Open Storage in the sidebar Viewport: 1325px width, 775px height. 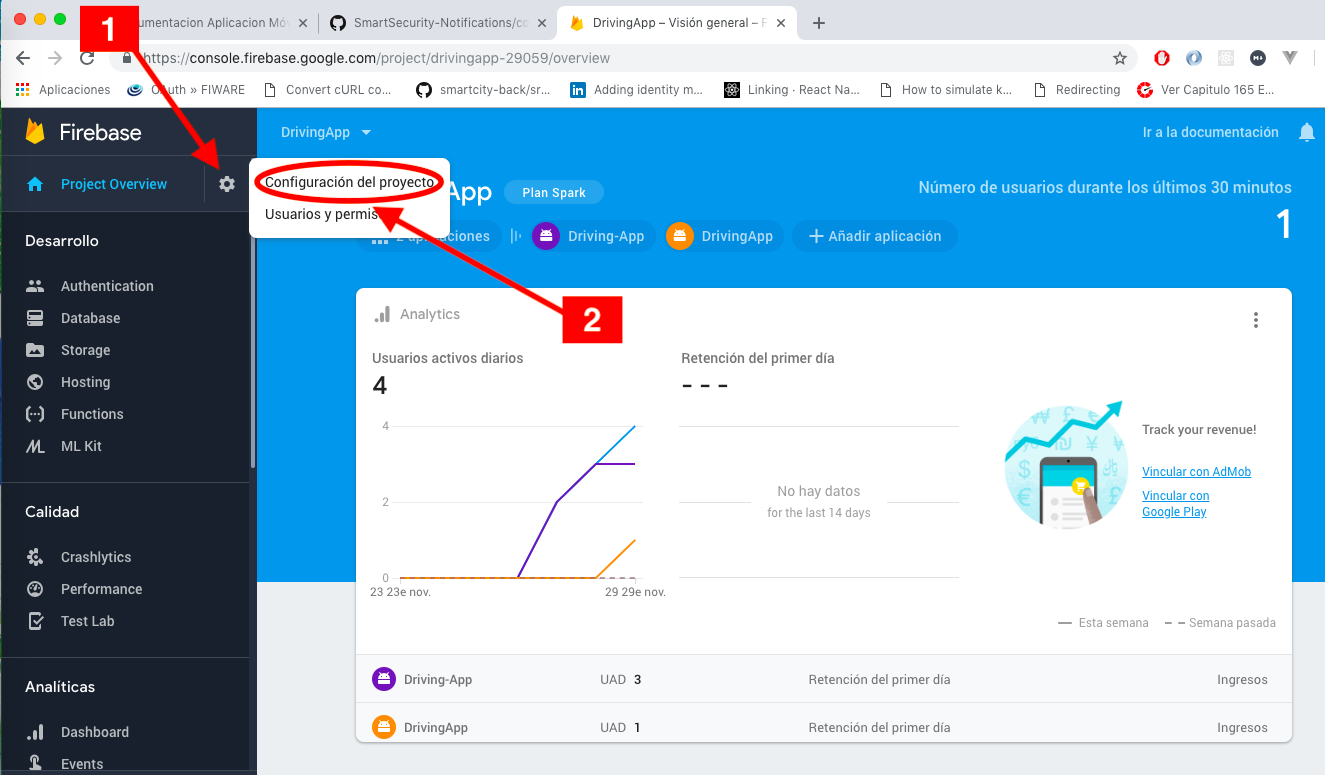pos(85,350)
